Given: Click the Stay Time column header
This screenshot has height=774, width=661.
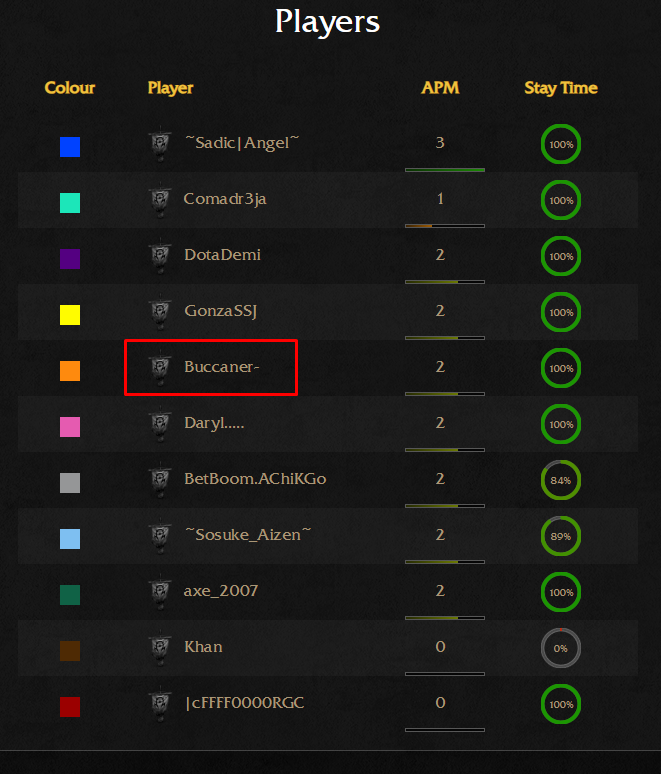Looking at the screenshot, I should [561, 88].
